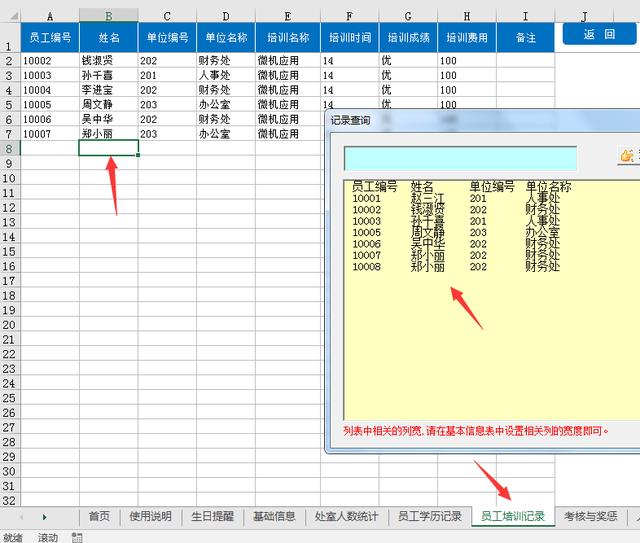Click the 优 grade cell in row 4
Viewport: 640px width, 543px height.
click(x=408, y=90)
